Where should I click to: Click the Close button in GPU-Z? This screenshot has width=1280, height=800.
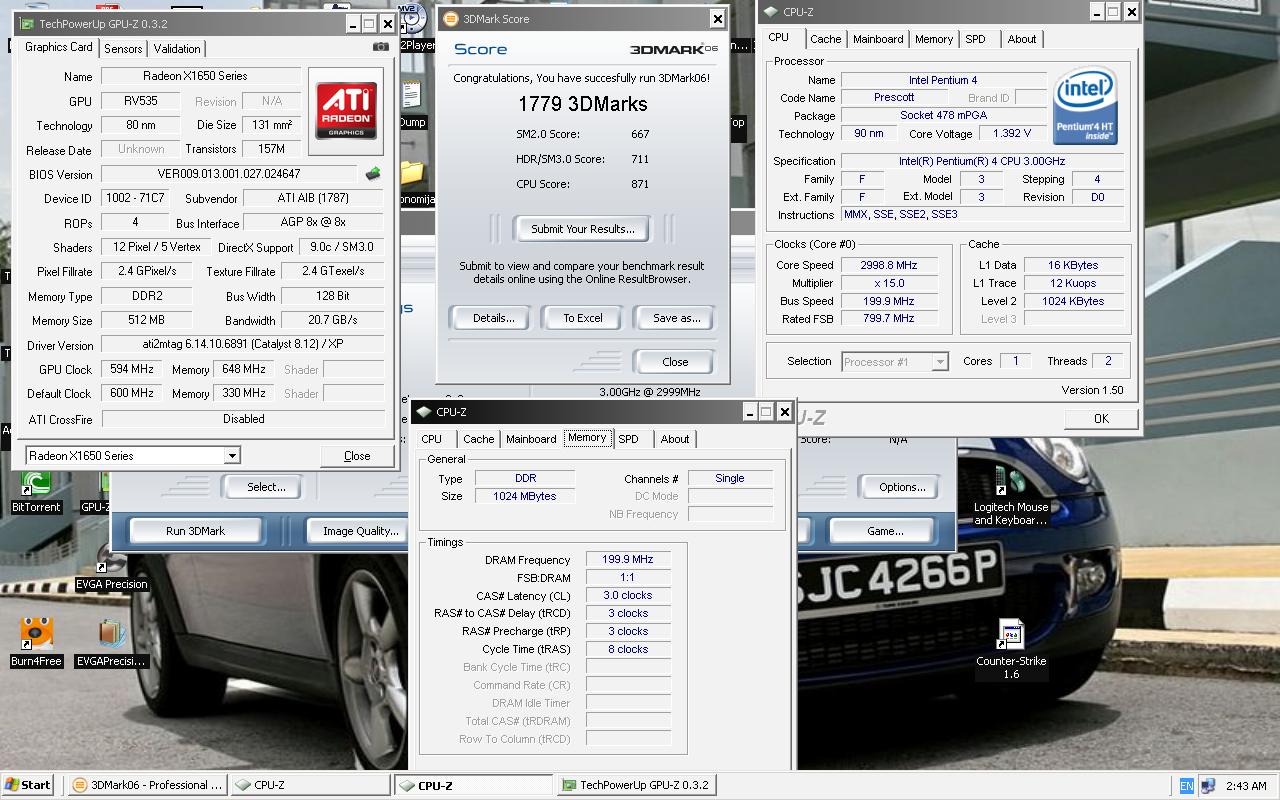357,455
